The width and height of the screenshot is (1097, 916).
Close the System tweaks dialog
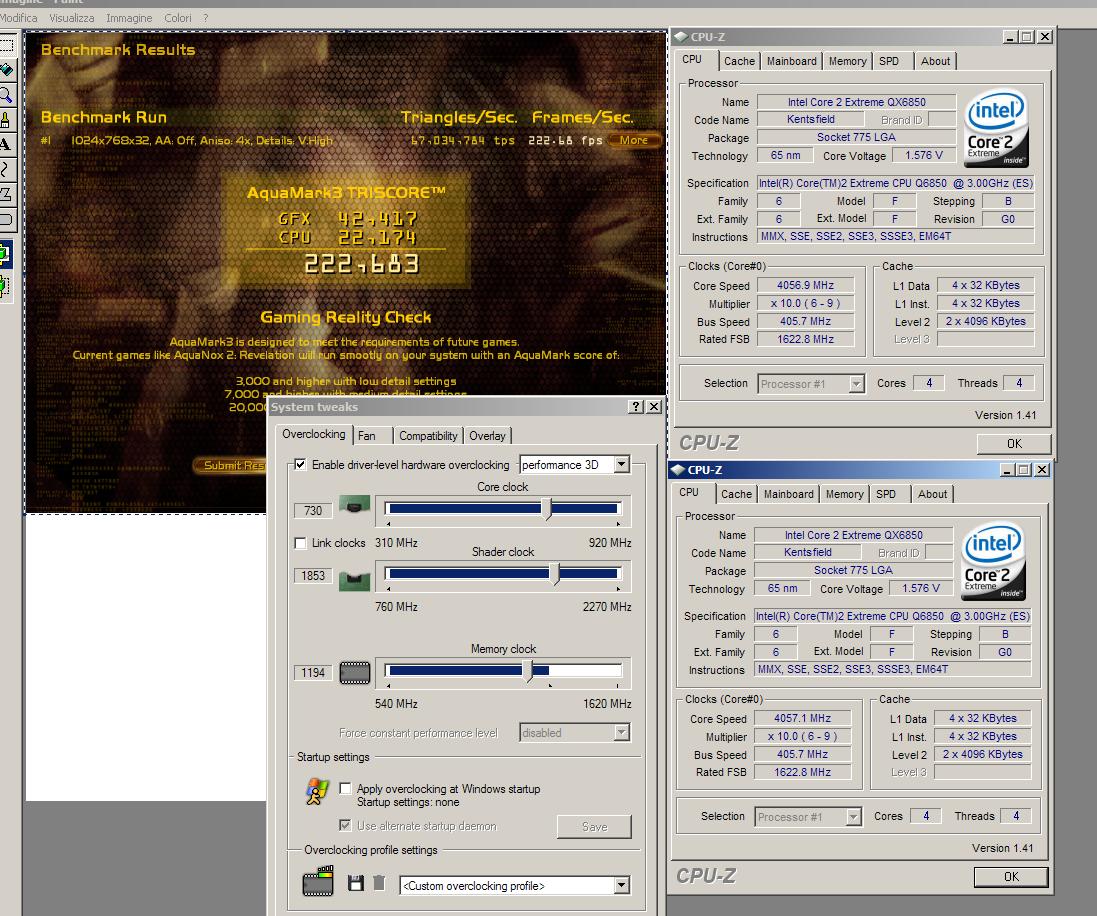tap(653, 407)
